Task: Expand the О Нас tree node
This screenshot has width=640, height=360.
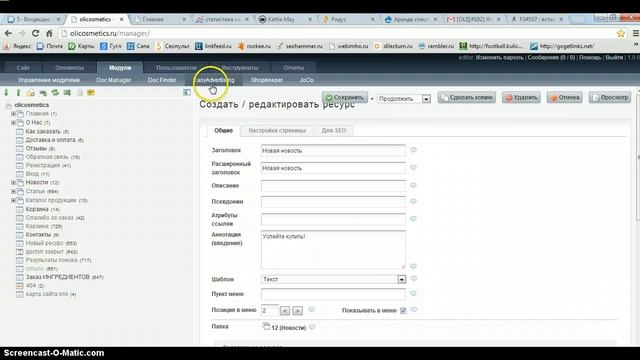Action: (13, 122)
